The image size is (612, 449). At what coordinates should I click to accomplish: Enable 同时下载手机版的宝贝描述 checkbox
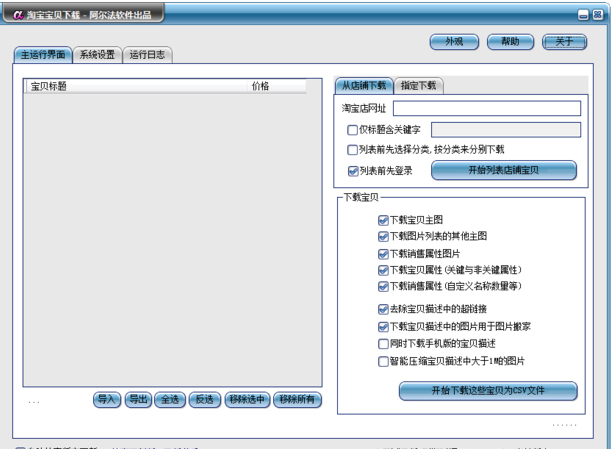point(383,344)
